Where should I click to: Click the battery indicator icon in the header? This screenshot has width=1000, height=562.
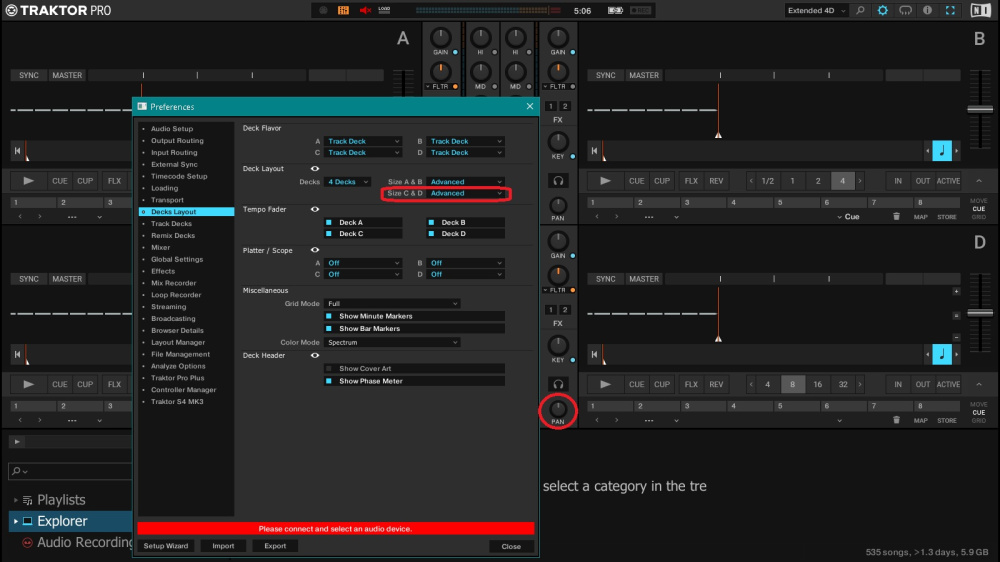615,10
